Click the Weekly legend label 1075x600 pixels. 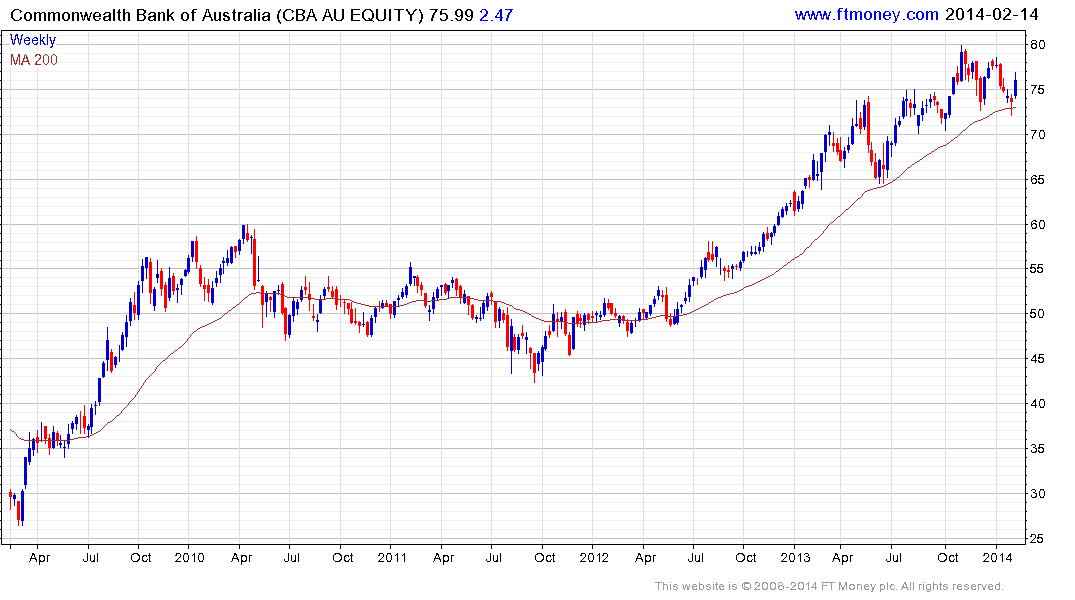[x=33, y=40]
